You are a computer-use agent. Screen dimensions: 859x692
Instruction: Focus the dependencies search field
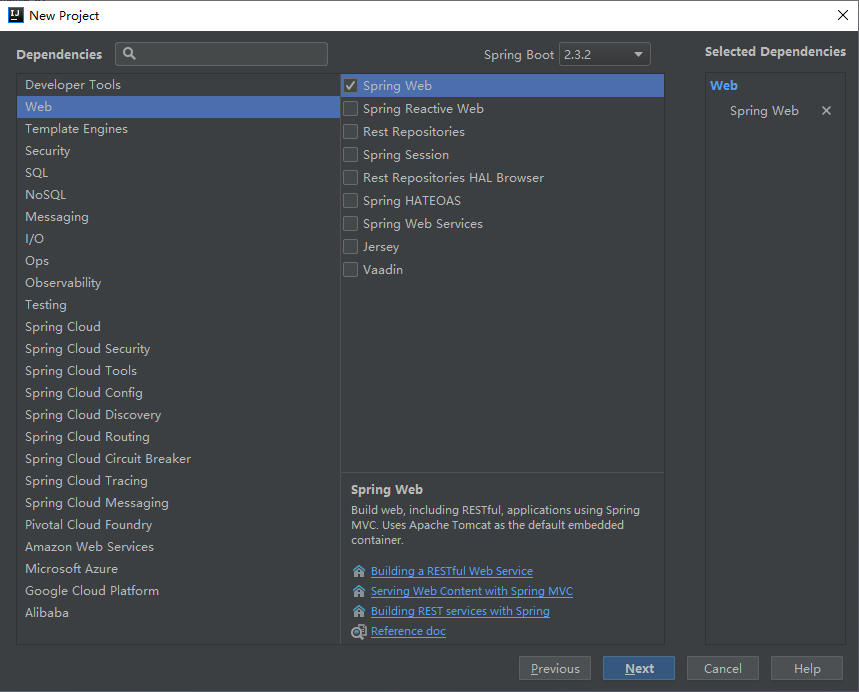(x=221, y=54)
